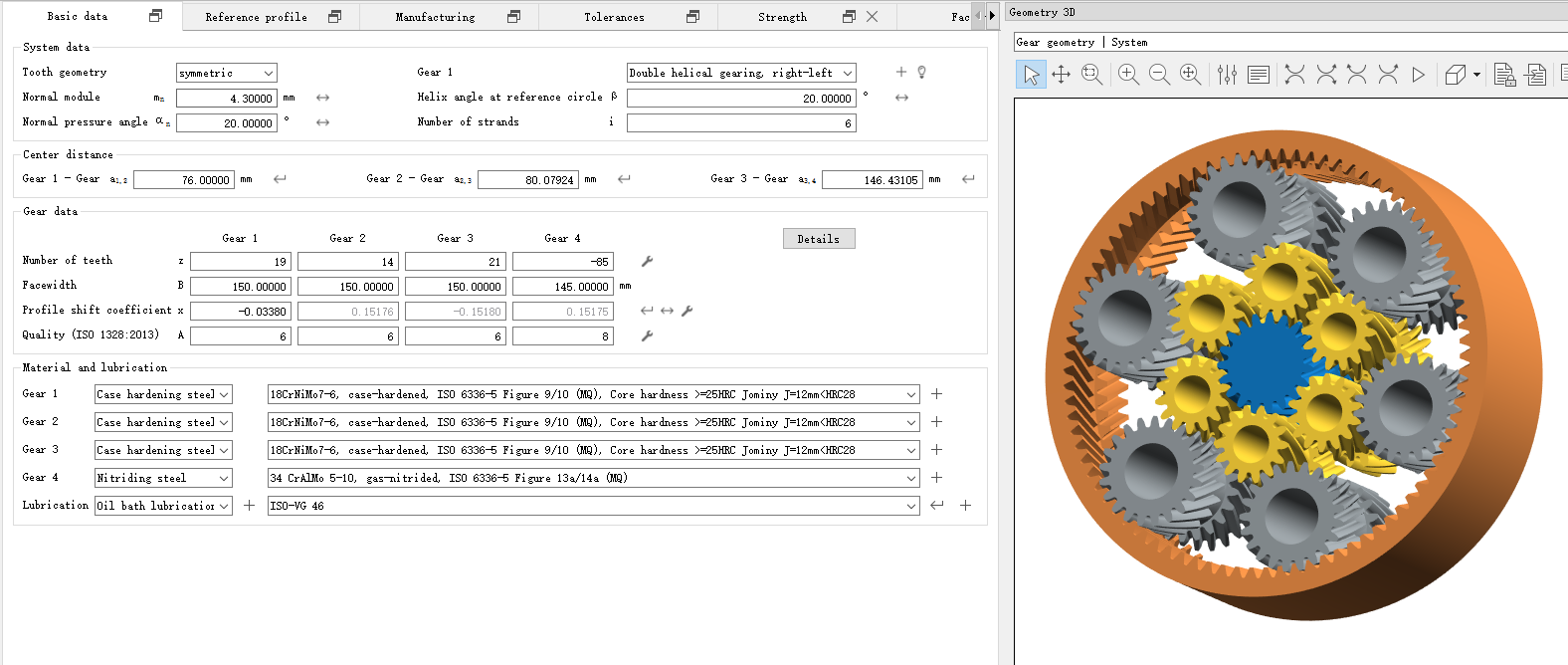Open Gear 3 18CrNiMo7-6 material dropdown
This screenshot has width=1568, height=665.
pos(593,450)
